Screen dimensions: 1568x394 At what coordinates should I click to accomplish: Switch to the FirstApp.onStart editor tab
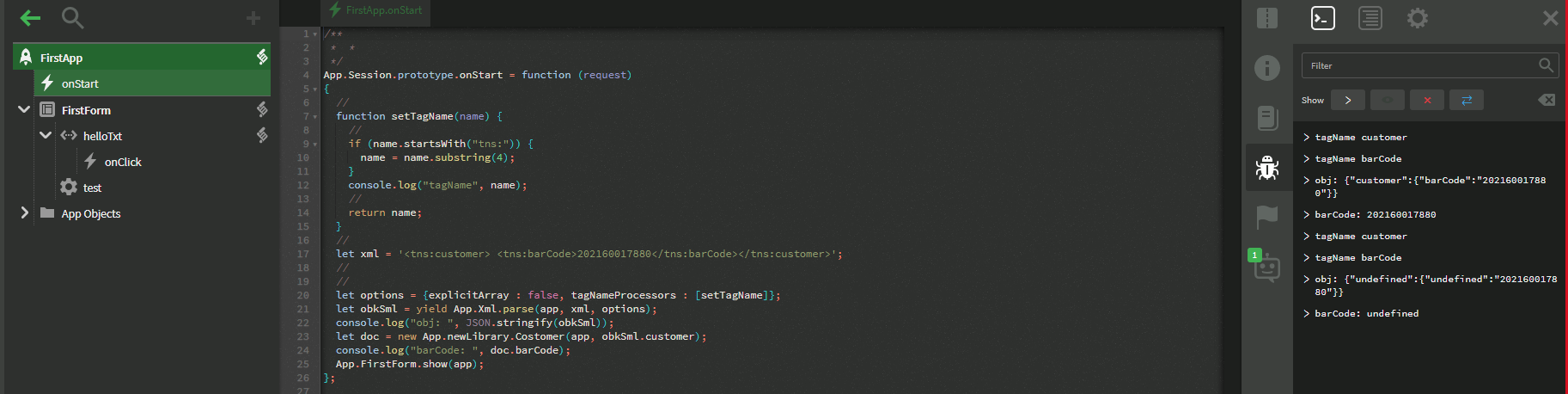coord(375,10)
